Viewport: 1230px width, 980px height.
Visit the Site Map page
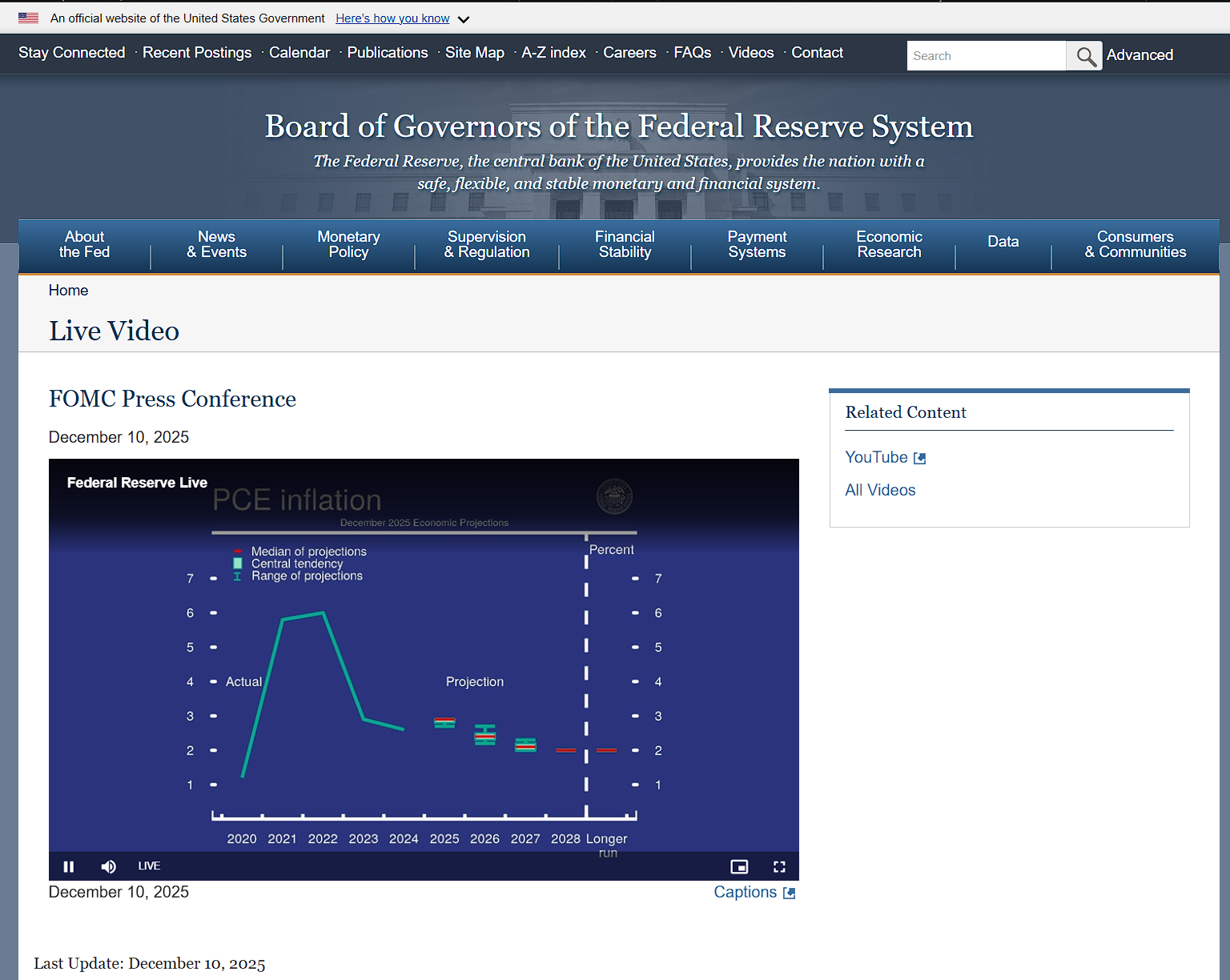click(x=475, y=53)
